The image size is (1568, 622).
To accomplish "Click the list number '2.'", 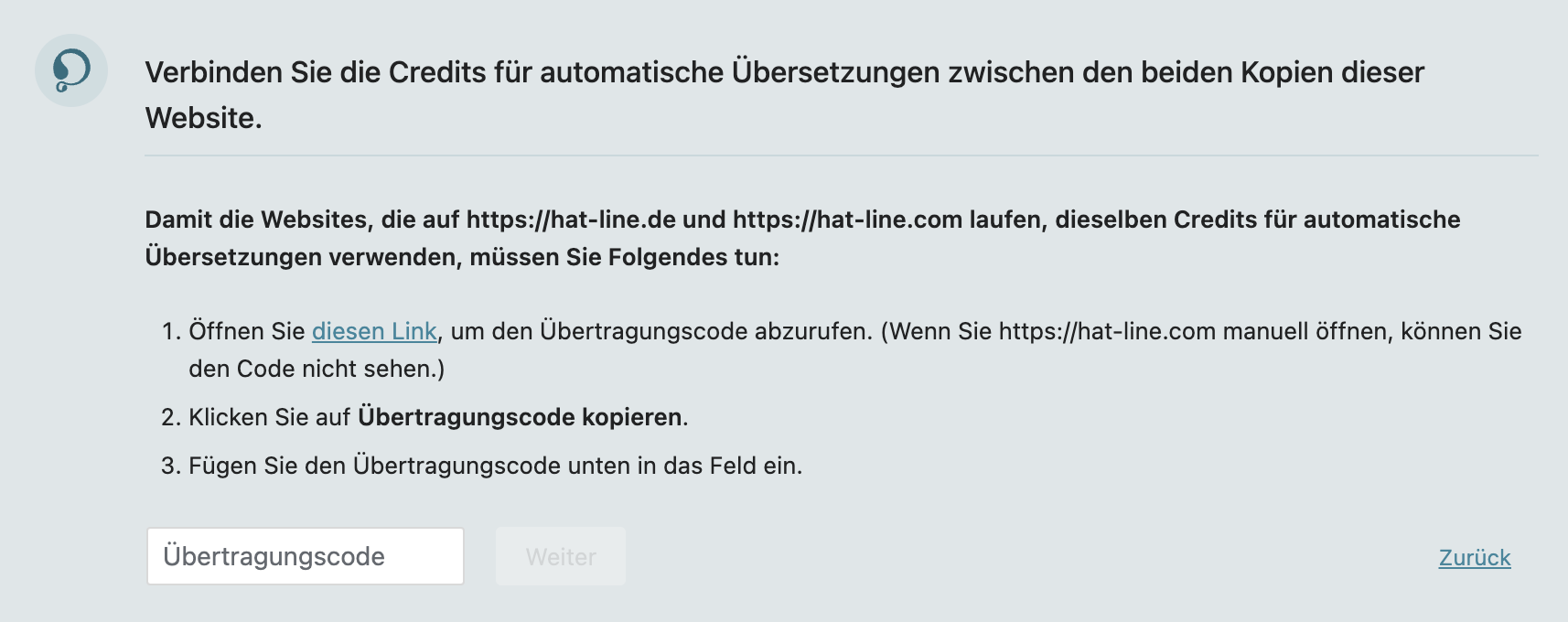I will tap(171, 417).
